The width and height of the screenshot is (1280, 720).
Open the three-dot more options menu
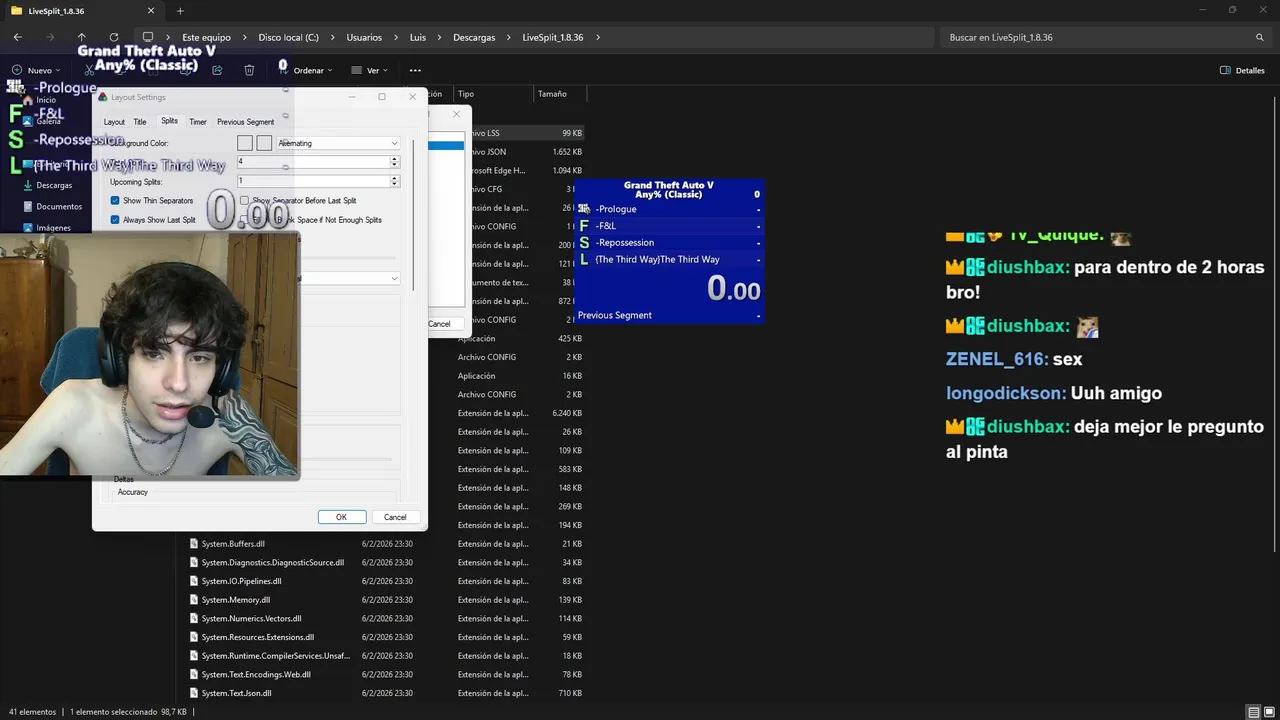click(x=415, y=70)
